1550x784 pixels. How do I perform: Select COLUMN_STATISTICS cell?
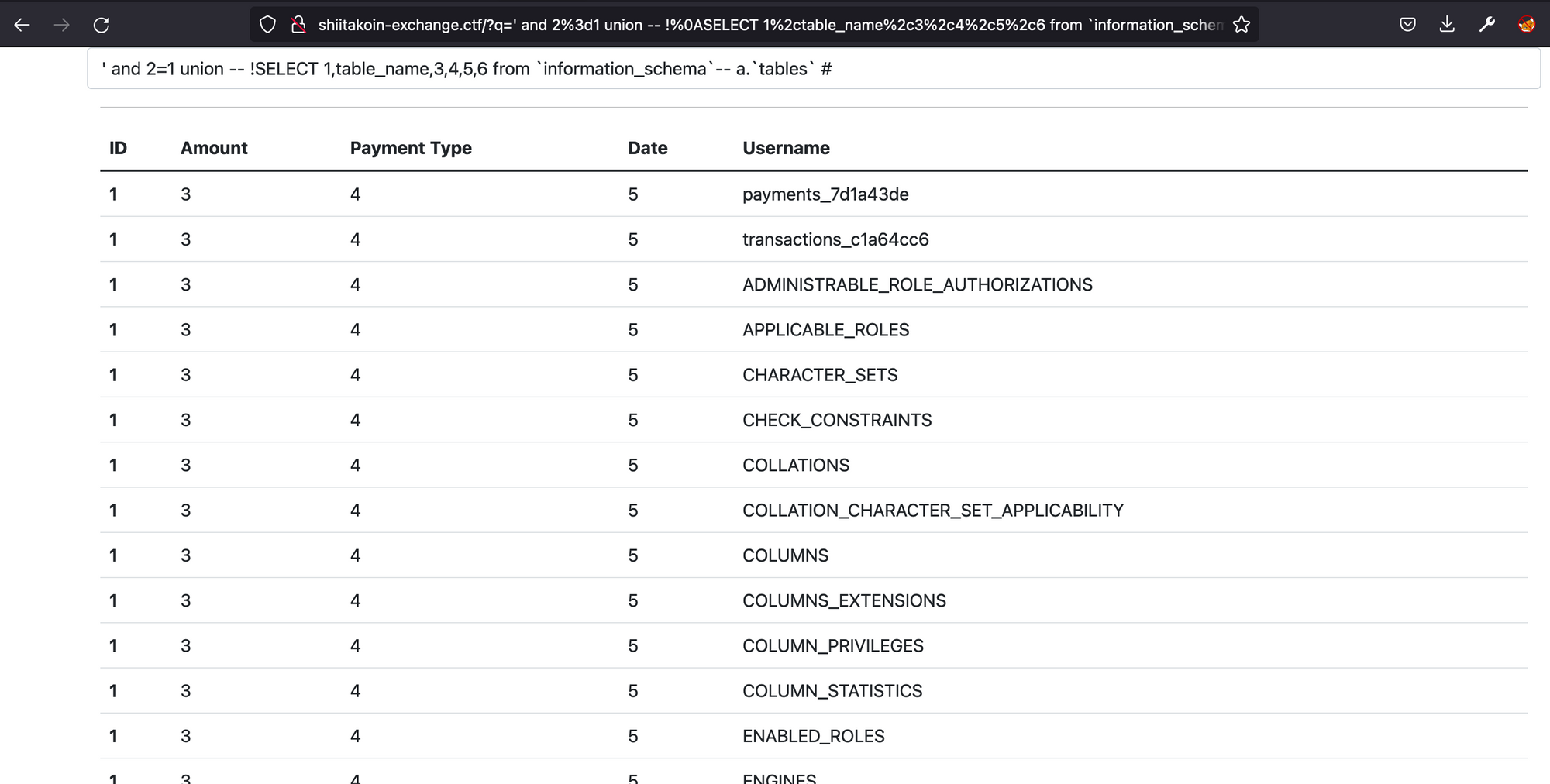(x=832, y=691)
